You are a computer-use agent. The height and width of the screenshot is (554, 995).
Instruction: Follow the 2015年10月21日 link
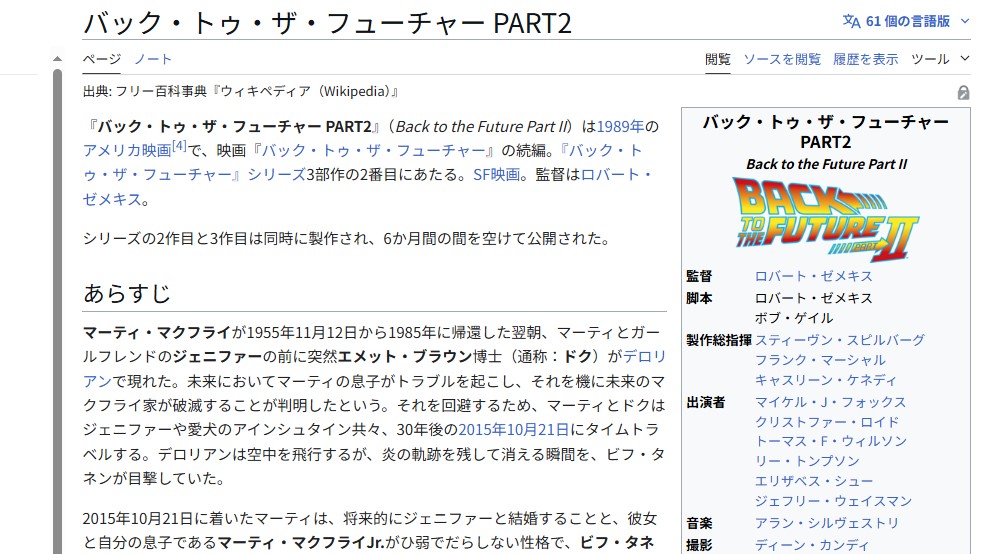click(513, 430)
